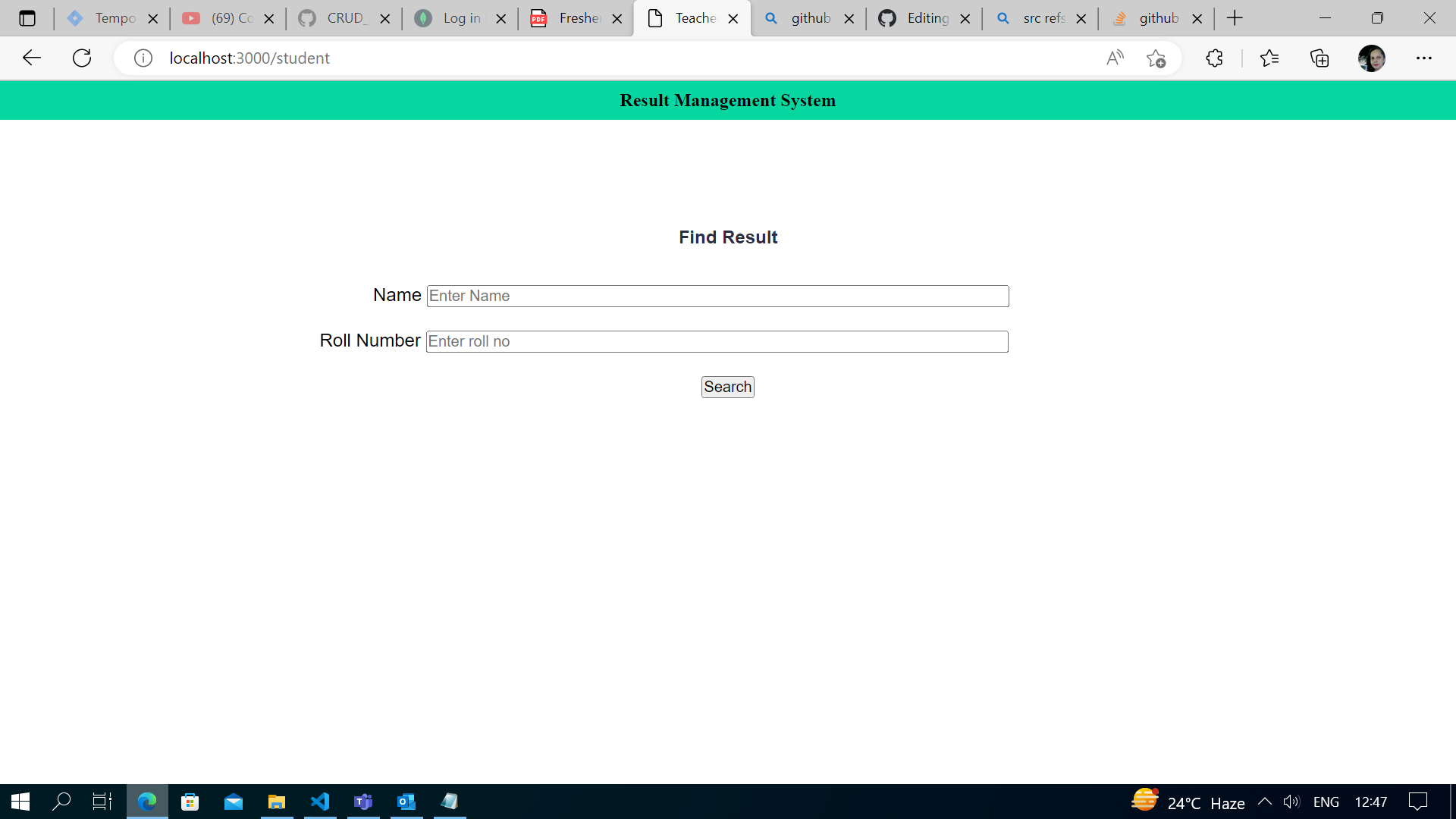
Task: Close the Log in tab
Action: point(500,17)
